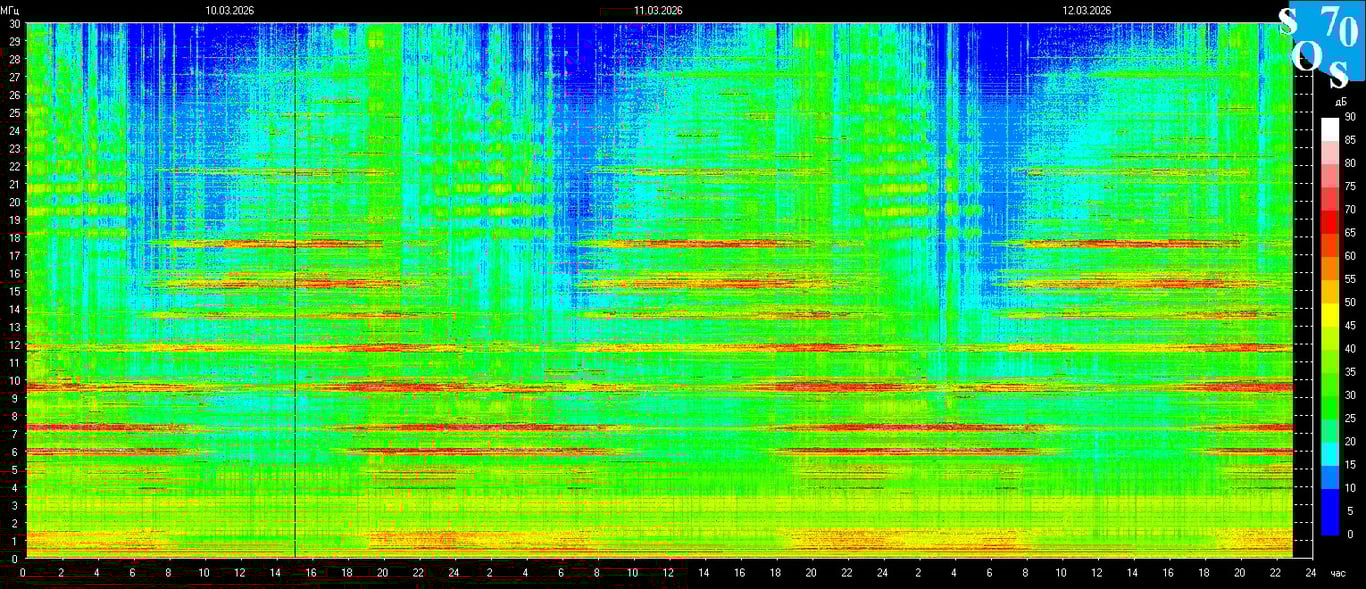The image size is (1366, 589).
Task: Click the 12.03.2026 date label
Action: [1087, 10]
